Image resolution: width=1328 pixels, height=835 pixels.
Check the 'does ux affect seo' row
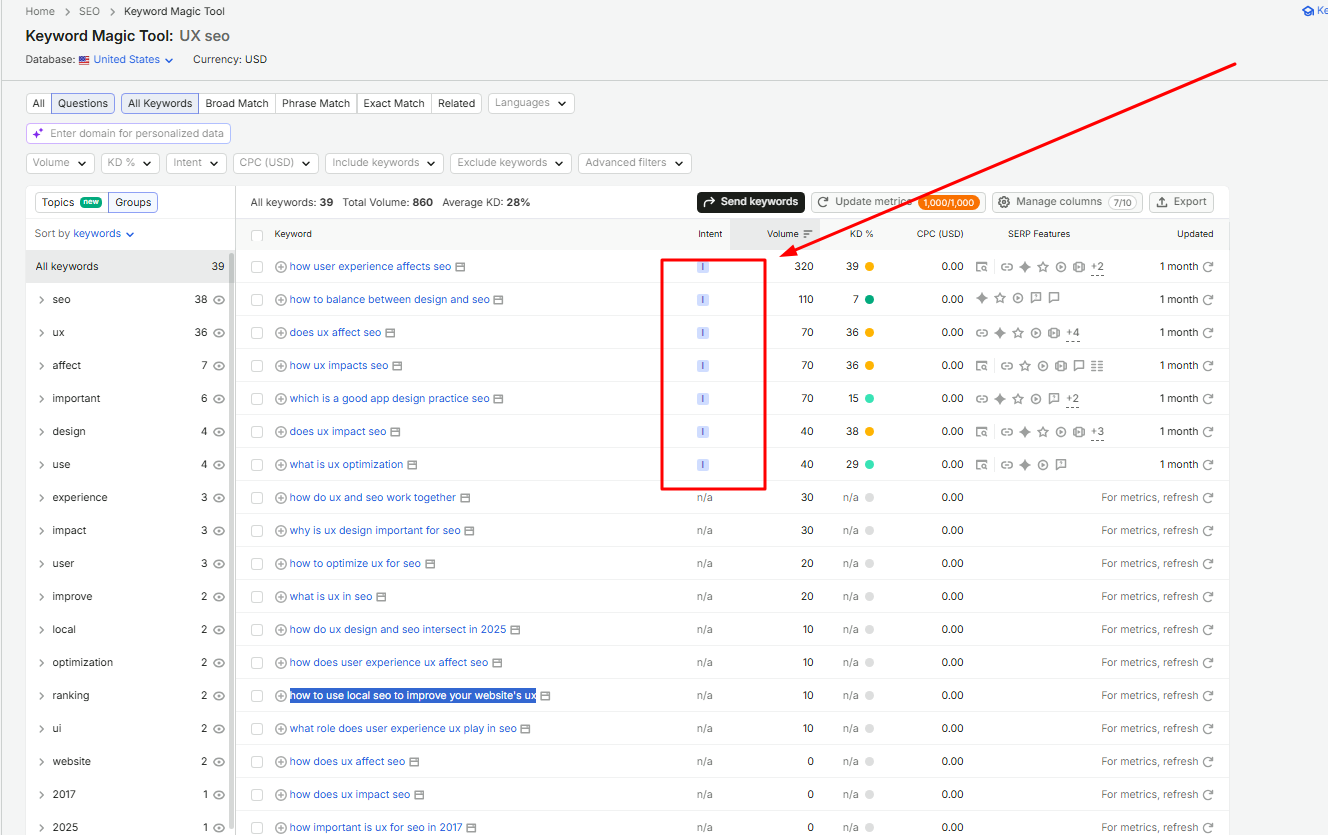point(257,333)
